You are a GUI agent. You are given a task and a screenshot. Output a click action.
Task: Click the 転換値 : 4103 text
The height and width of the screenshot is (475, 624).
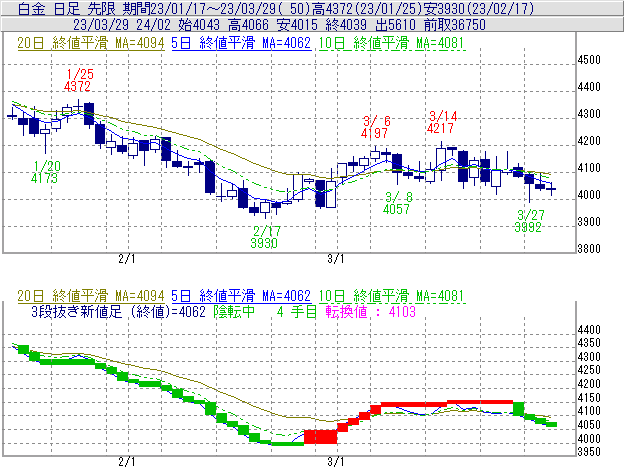[x=370, y=311]
